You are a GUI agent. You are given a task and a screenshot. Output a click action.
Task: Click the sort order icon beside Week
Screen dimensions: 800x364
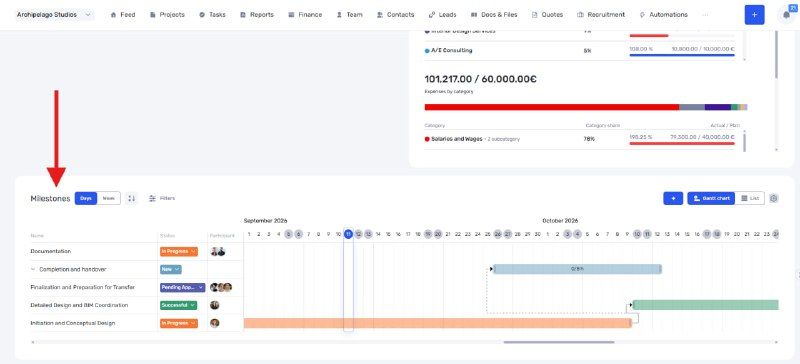[132, 198]
